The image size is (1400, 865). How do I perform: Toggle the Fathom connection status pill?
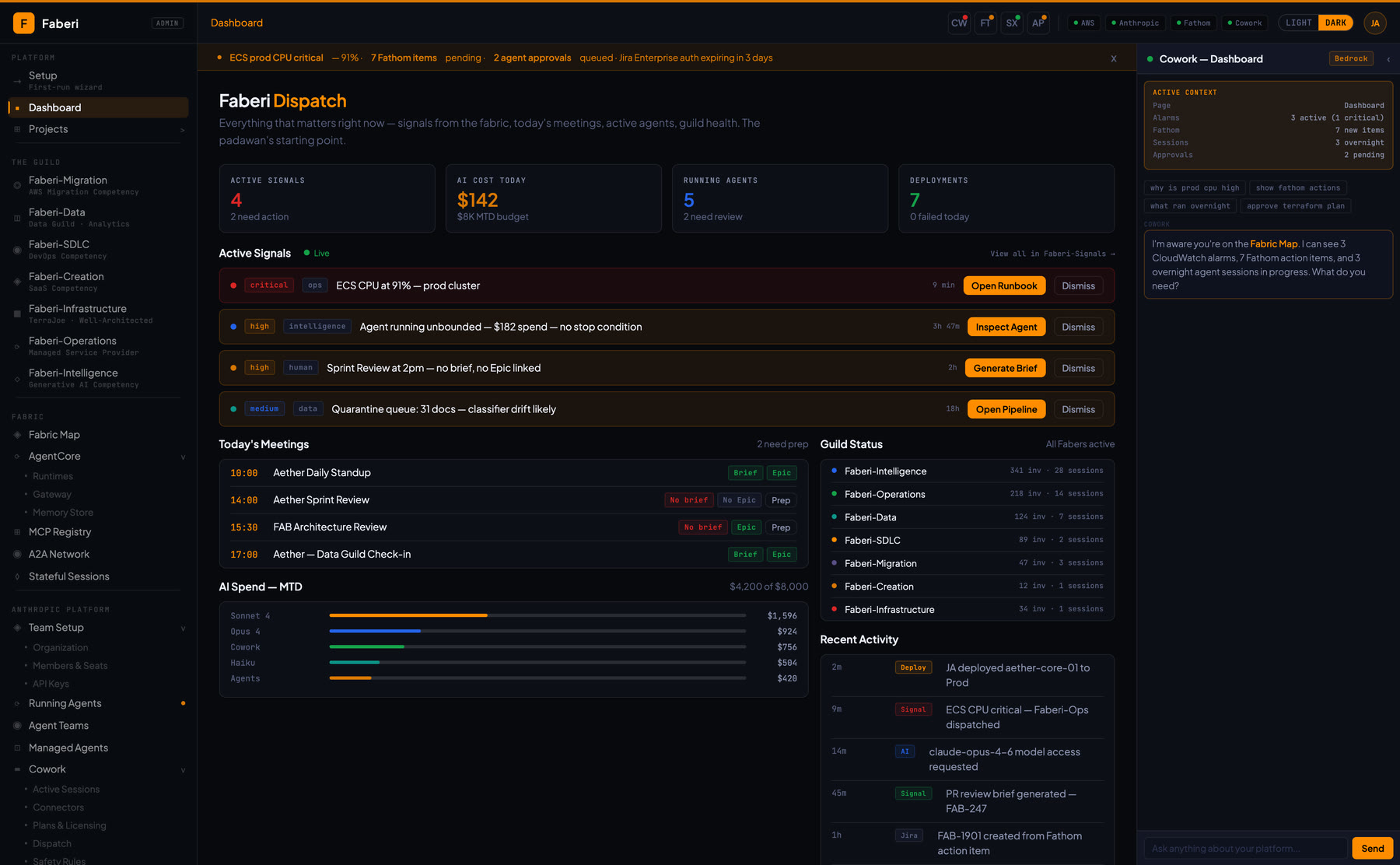pos(1193,23)
